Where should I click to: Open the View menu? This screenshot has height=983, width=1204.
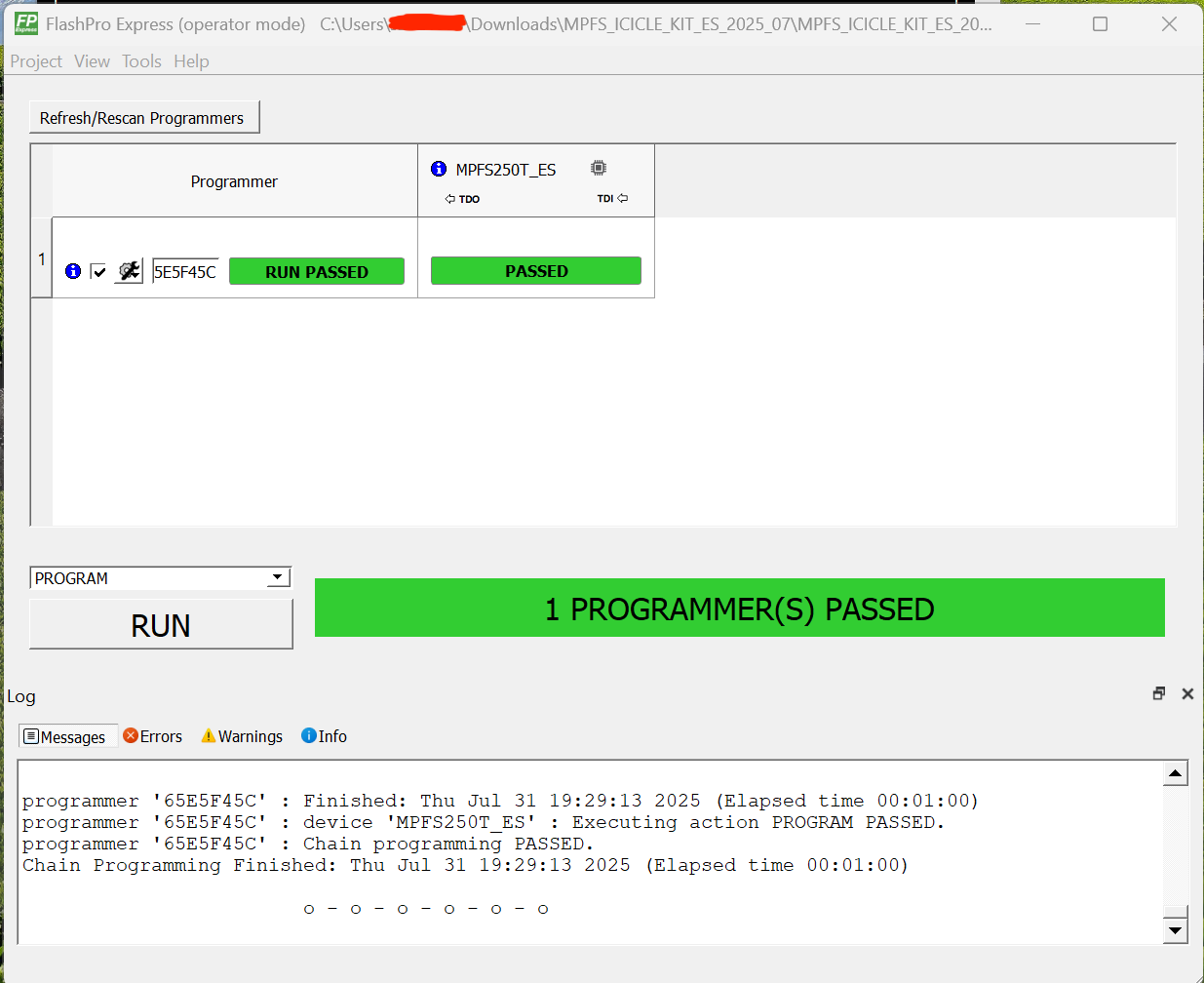[92, 61]
